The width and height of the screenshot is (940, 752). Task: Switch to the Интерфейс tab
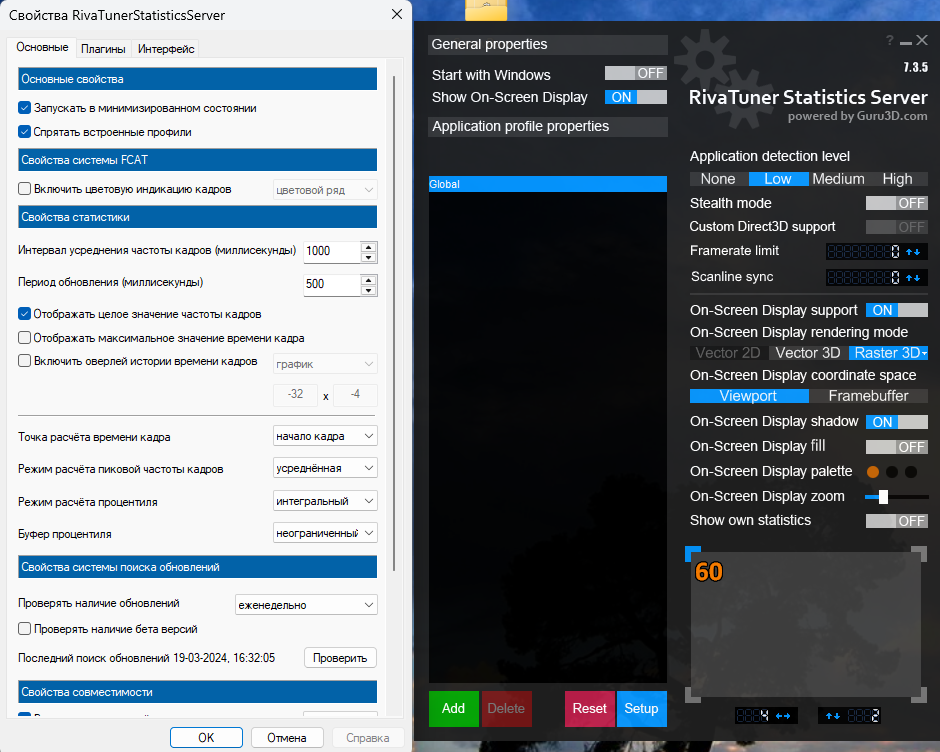pyautogui.click(x=166, y=49)
